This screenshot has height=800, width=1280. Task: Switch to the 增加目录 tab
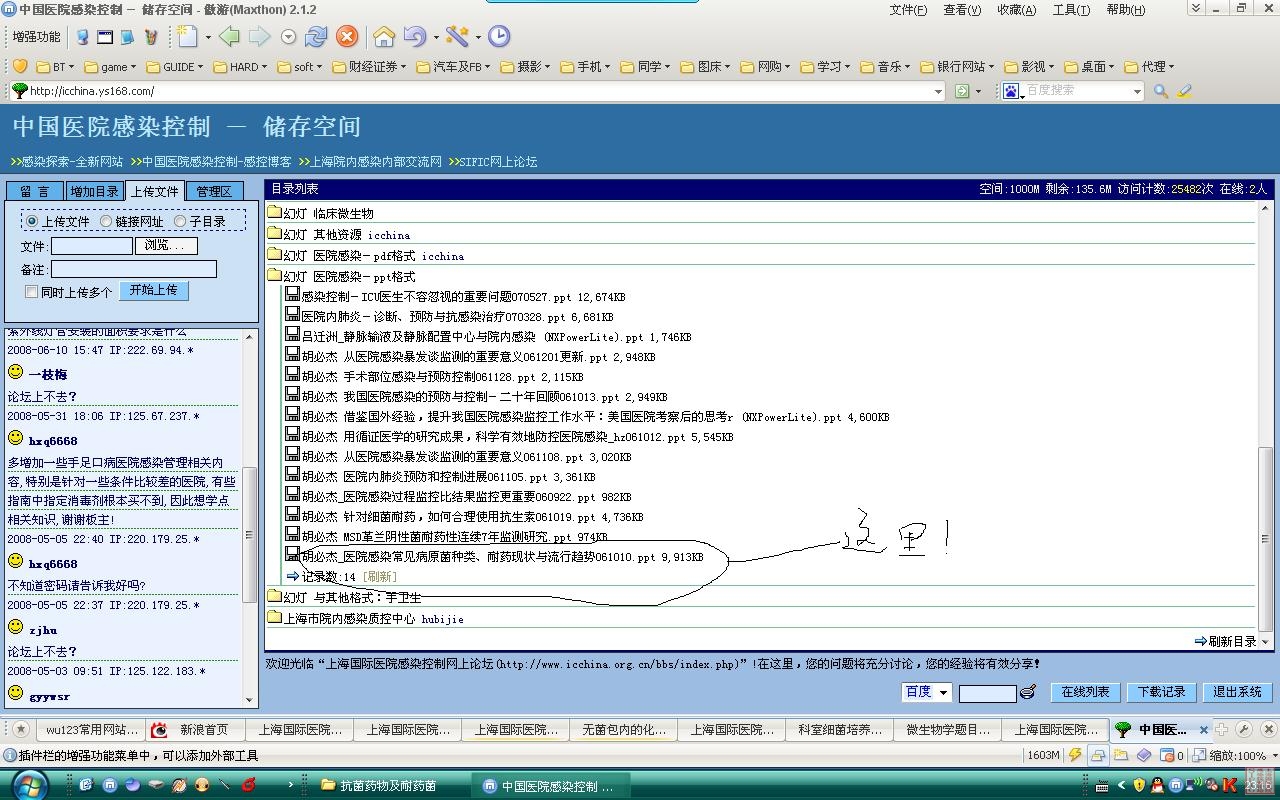pyautogui.click(x=94, y=191)
